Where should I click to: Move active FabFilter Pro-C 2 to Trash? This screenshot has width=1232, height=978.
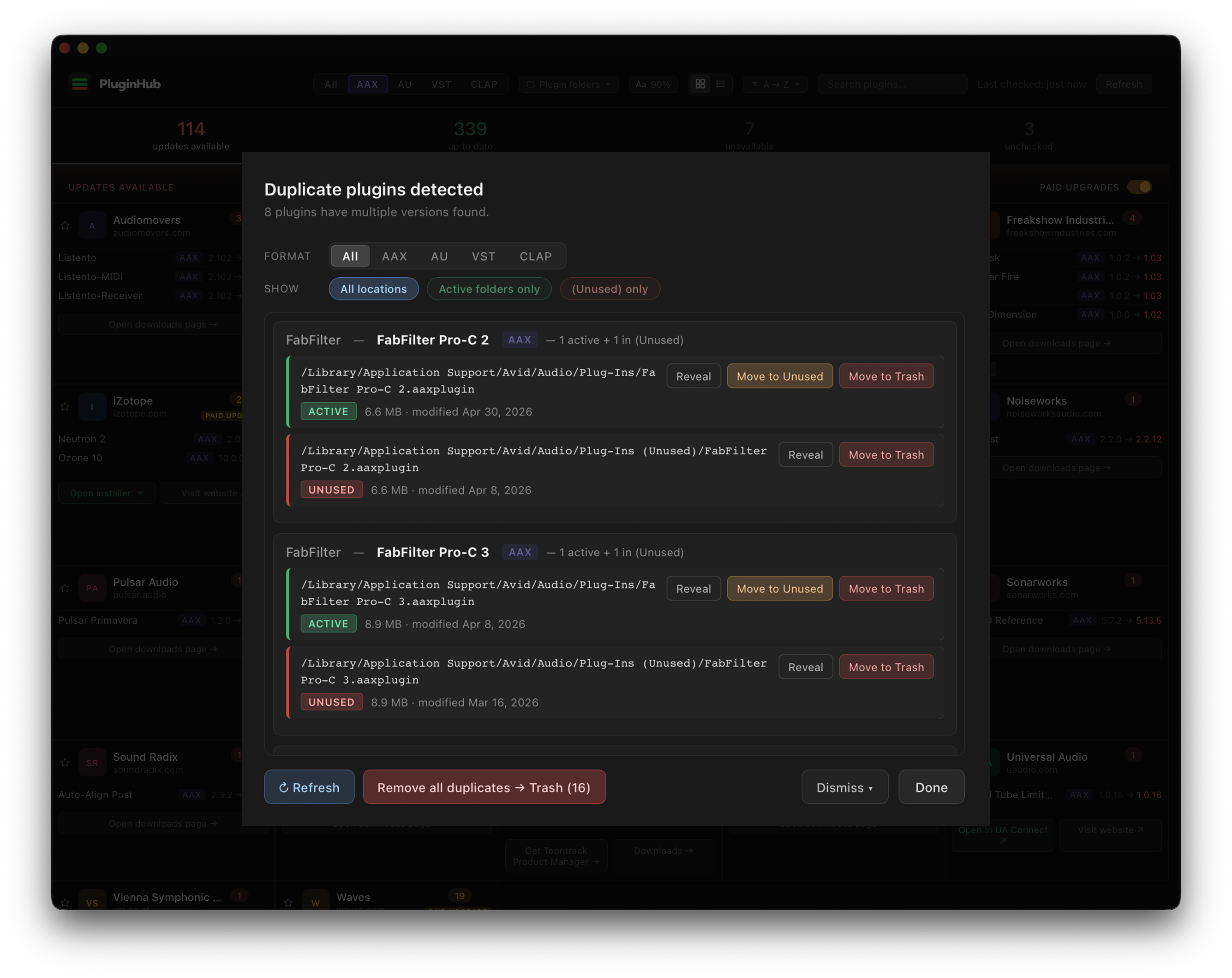click(x=886, y=376)
